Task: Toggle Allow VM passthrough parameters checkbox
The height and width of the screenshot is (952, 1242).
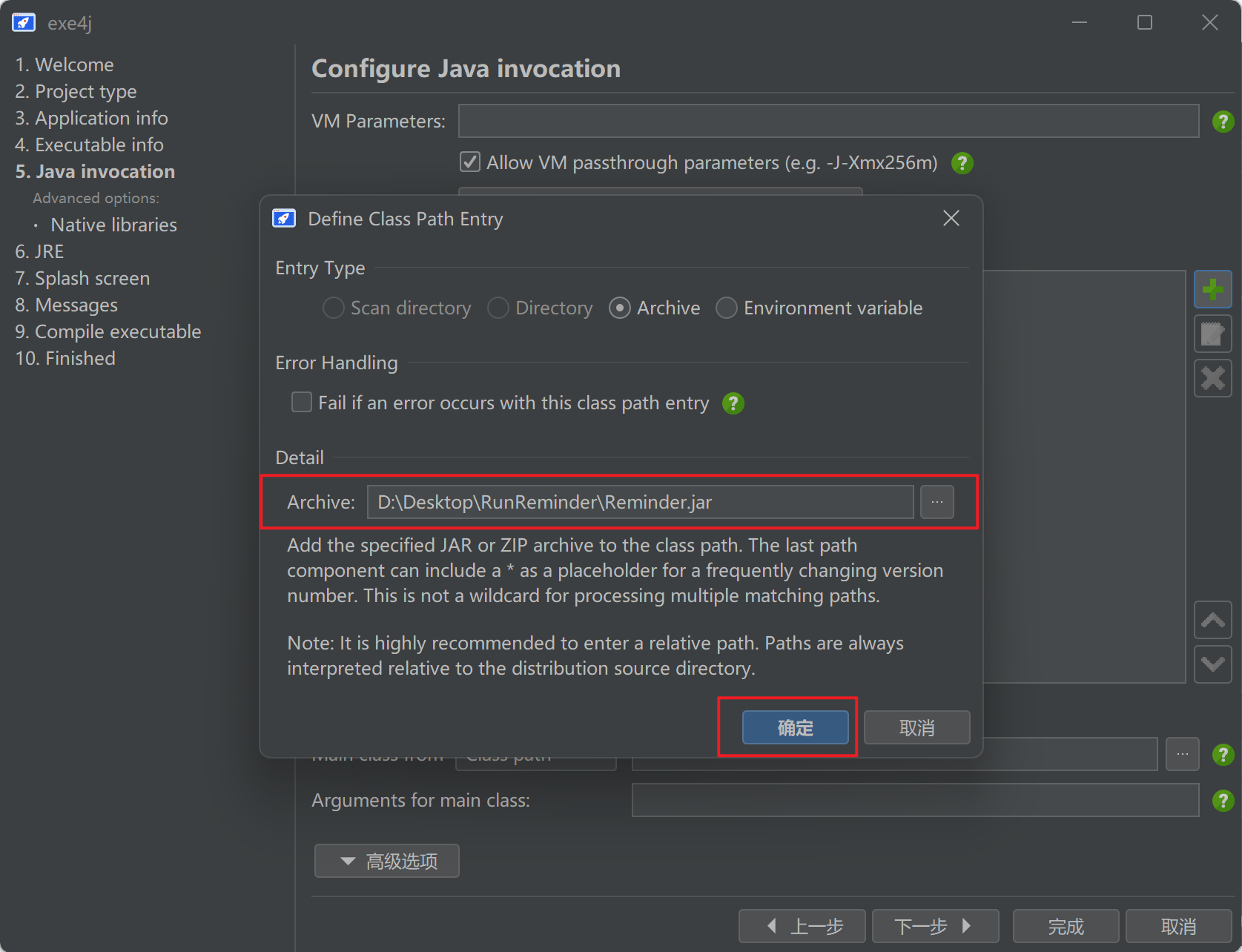Action: tap(470, 162)
